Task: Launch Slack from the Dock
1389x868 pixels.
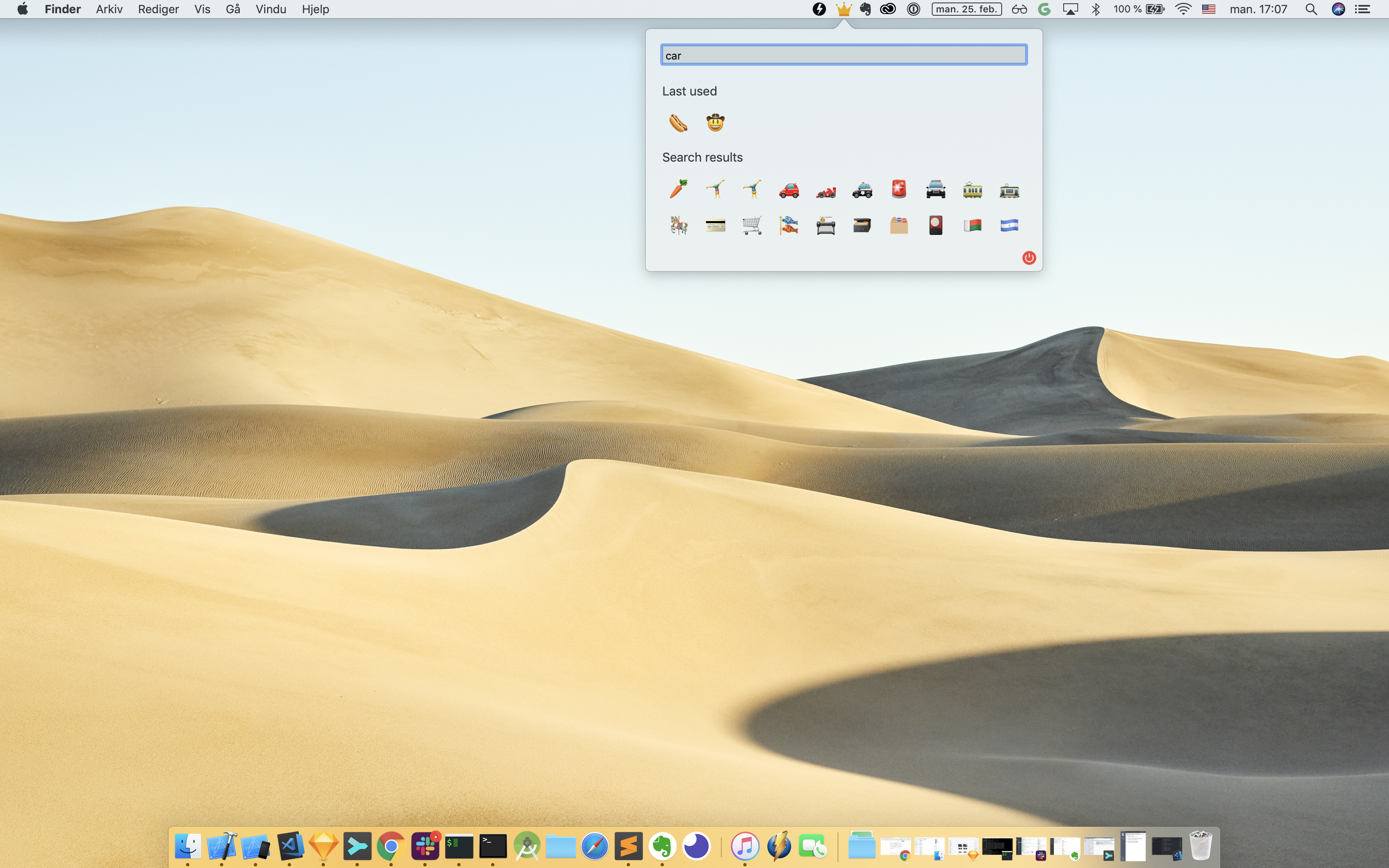Action: click(x=425, y=847)
